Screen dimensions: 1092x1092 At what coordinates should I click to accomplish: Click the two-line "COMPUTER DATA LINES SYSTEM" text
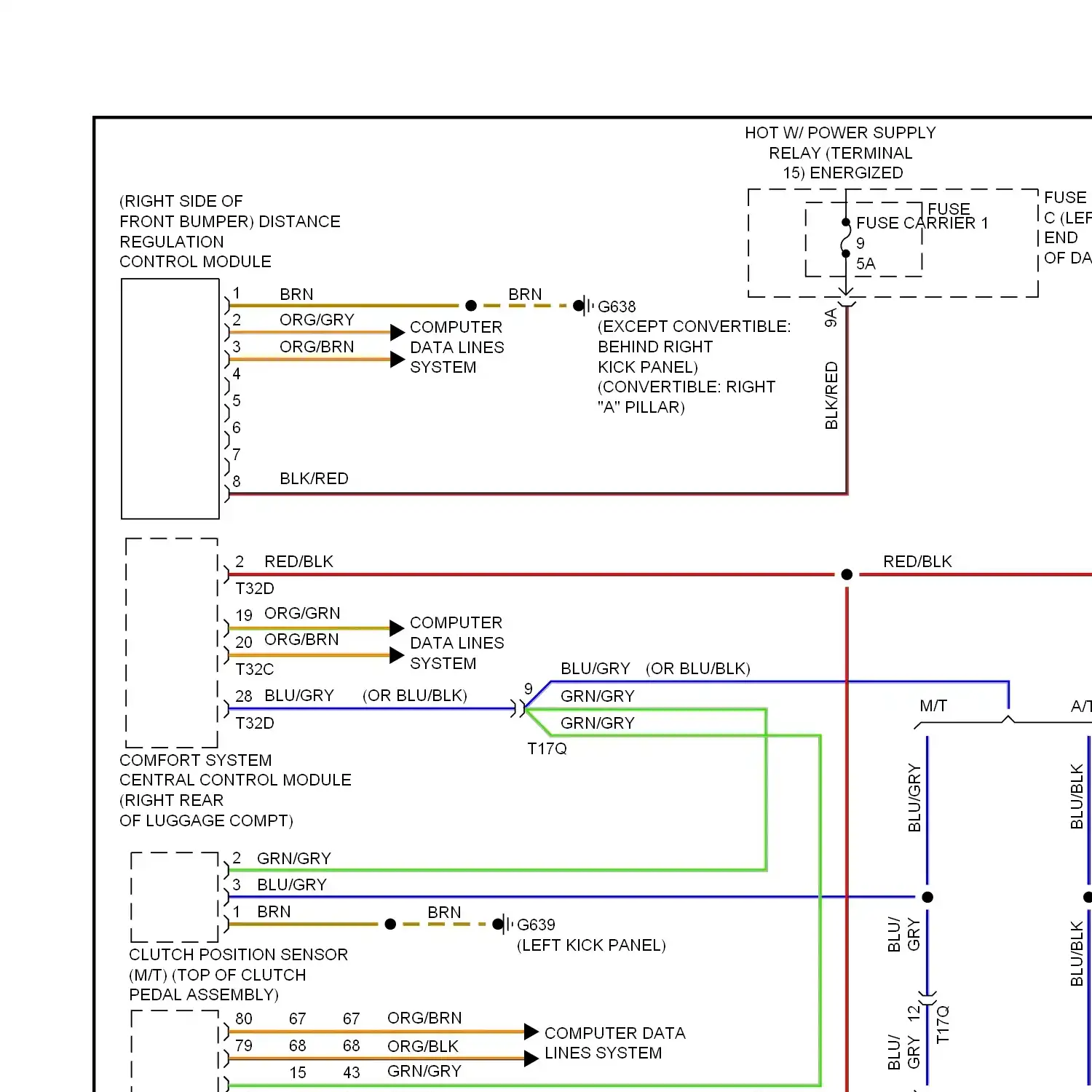pyautogui.click(x=615, y=1042)
